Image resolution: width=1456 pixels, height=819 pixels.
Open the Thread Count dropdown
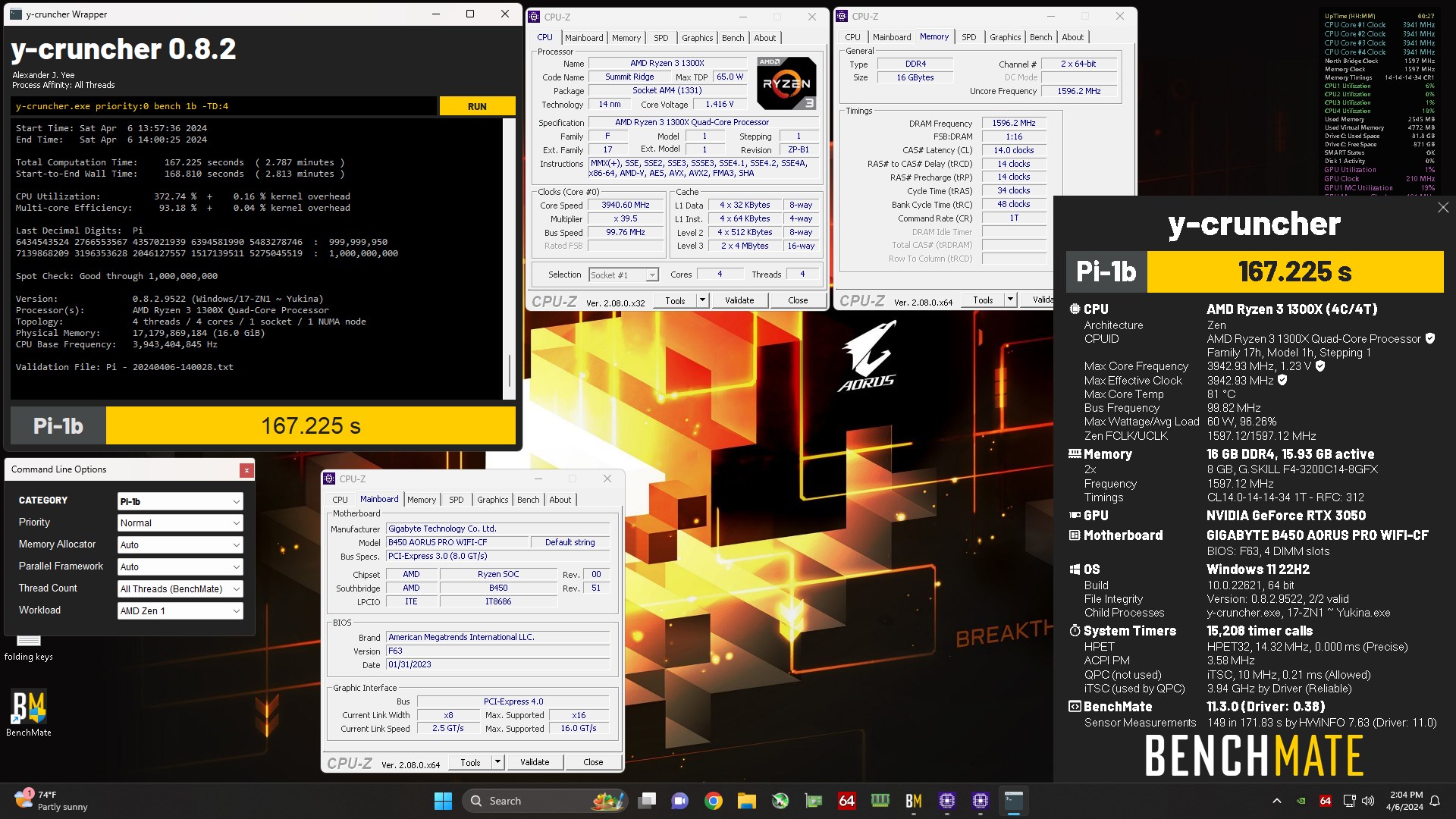(x=180, y=588)
